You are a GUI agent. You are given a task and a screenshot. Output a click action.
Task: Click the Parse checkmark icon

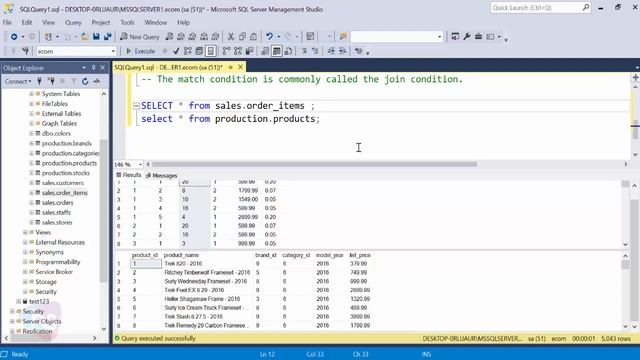[176, 51]
